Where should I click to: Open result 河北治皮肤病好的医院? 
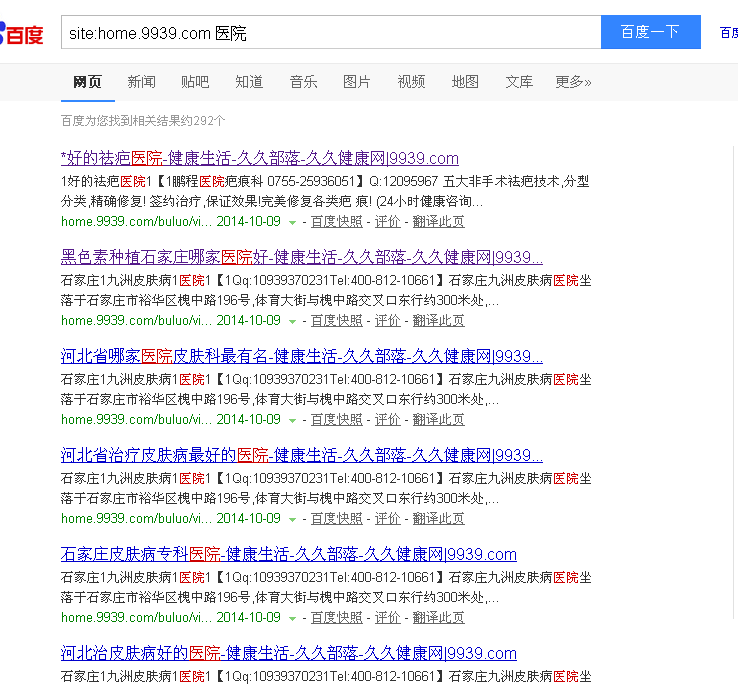pos(289,653)
